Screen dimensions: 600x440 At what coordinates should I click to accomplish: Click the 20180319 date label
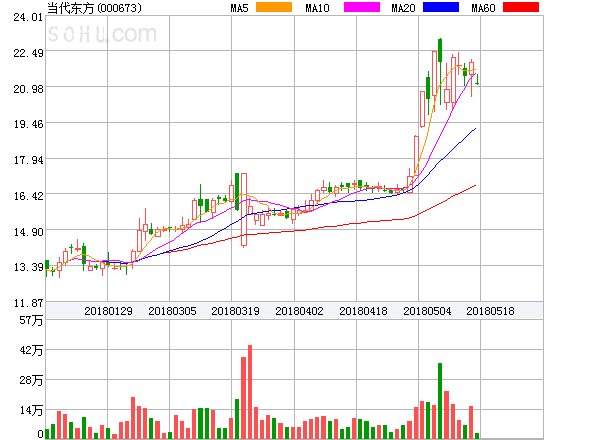(235, 311)
